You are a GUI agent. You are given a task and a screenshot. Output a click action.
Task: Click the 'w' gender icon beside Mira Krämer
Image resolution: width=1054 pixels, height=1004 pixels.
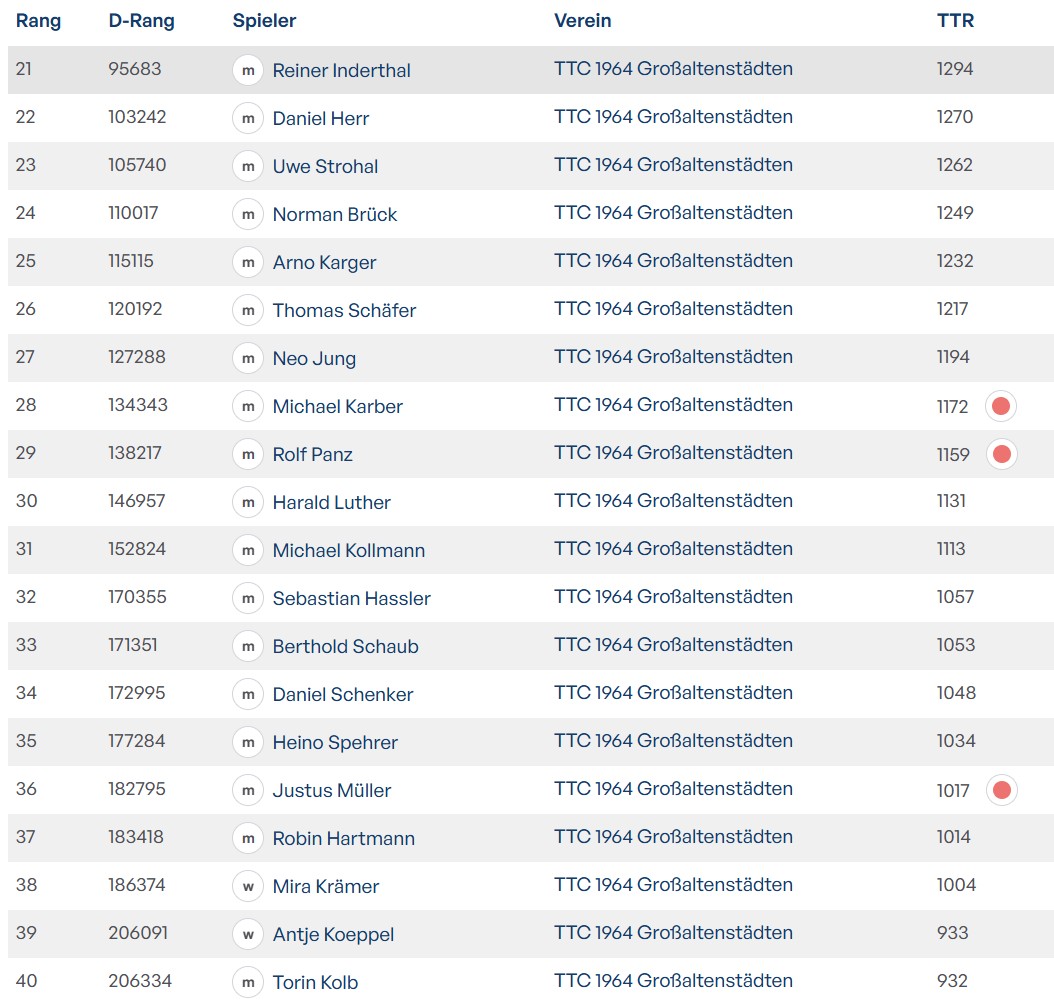pyautogui.click(x=247, y=886)
